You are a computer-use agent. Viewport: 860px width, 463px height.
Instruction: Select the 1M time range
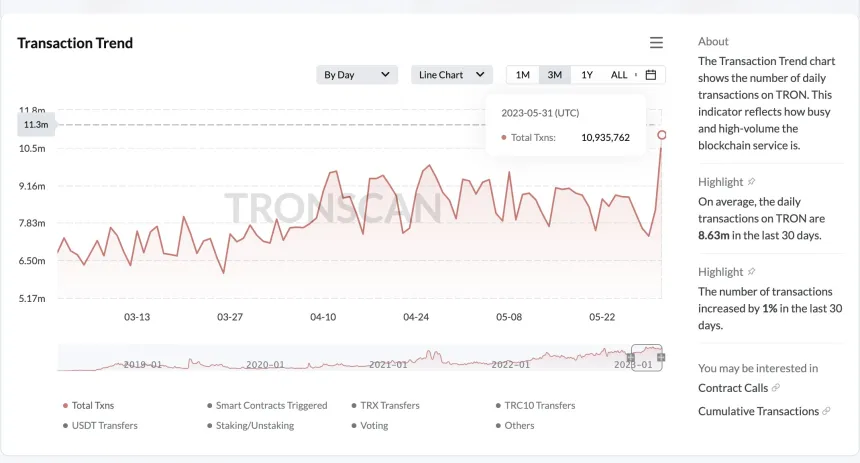click(x=523, y=75)
